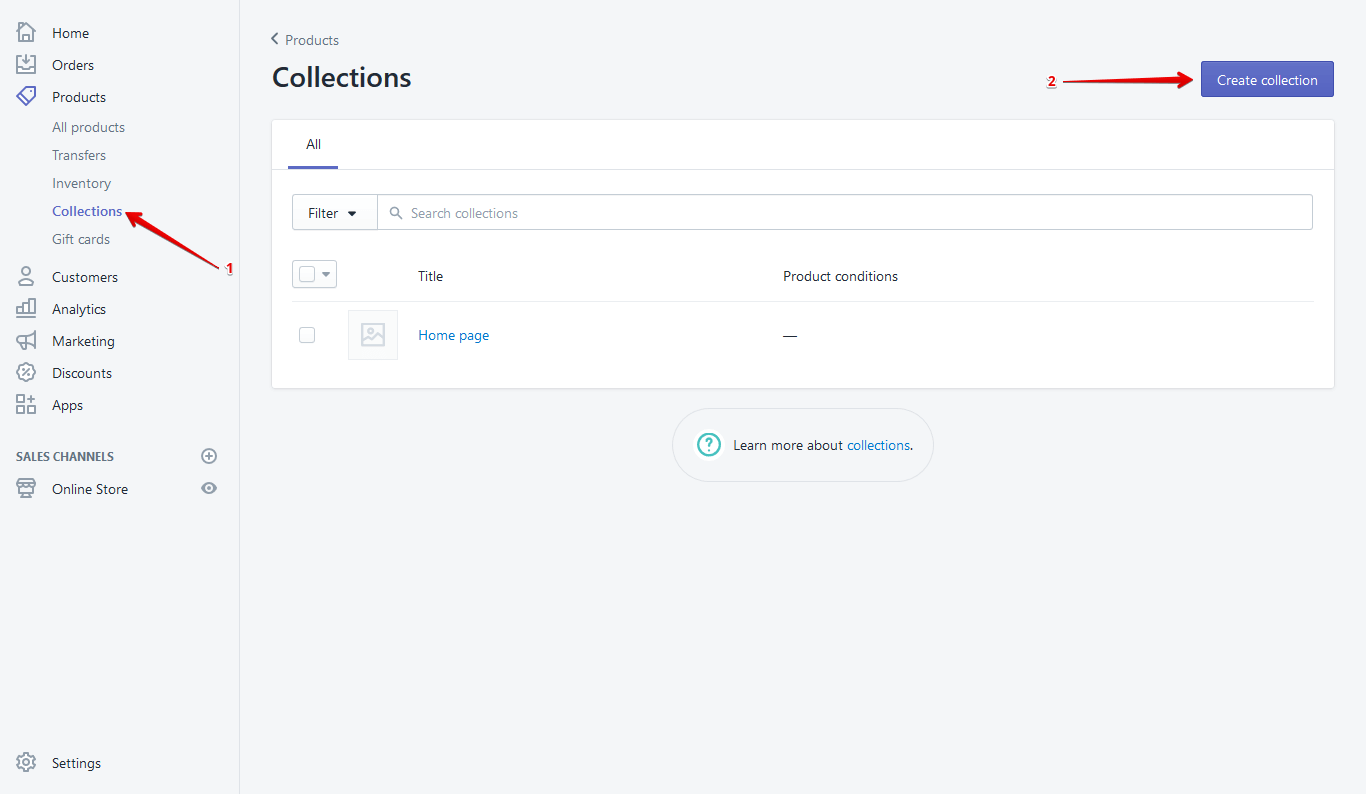The height and width of the screenshot is (794, 1366).
Task: Add a sales channel with plus icon
Action: [209, 456]
